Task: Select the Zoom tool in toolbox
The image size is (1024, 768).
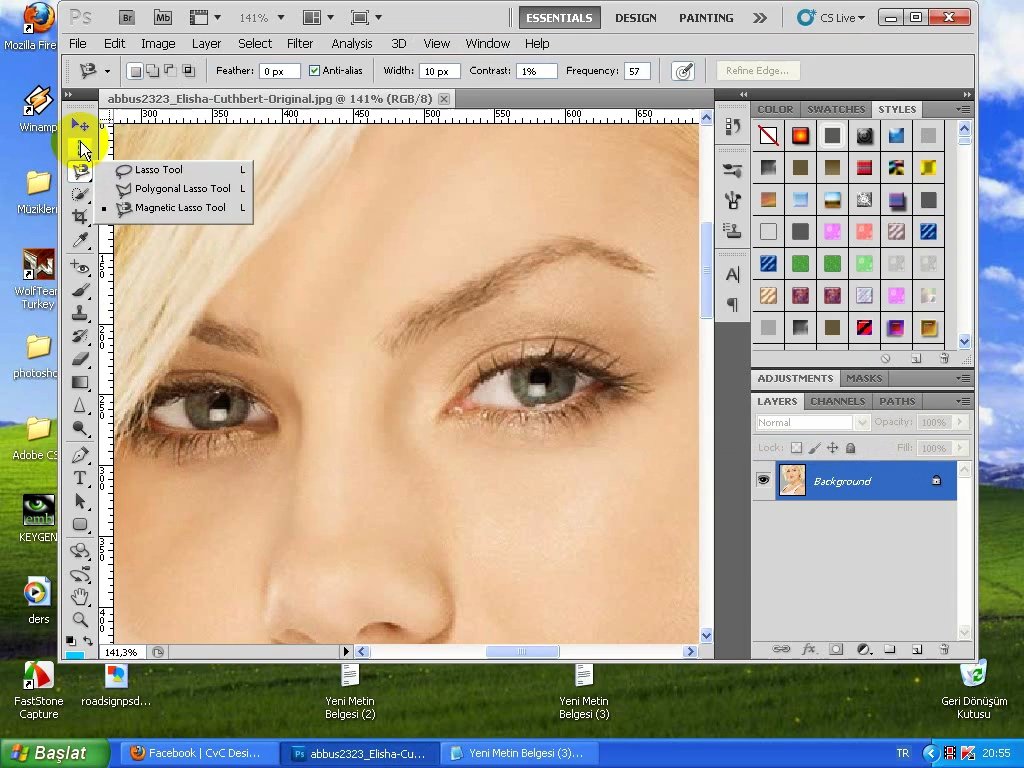Action: tap(80, 619)
